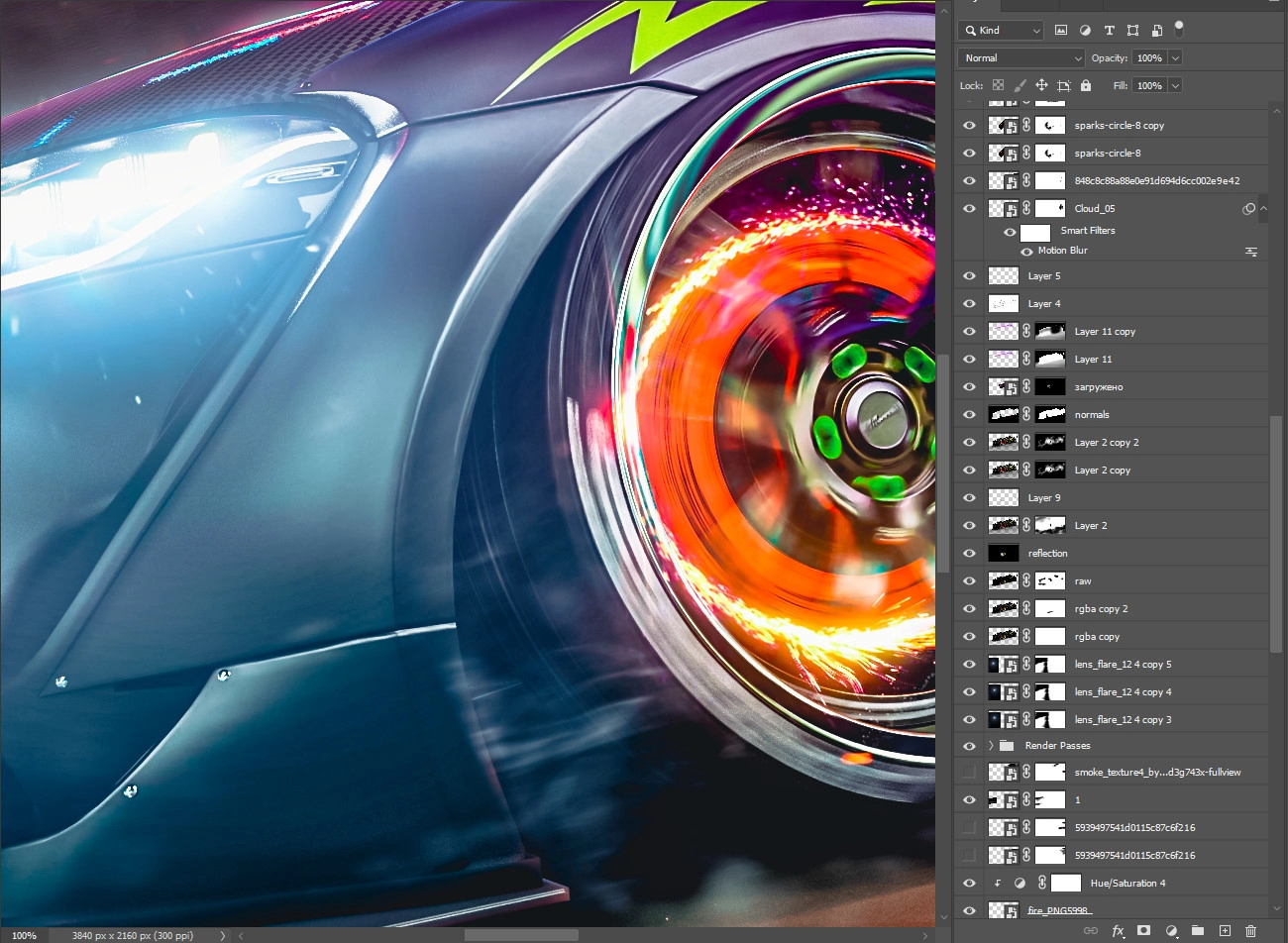
Task: Create a new layer with plus icon
Action: [1225, 931]
